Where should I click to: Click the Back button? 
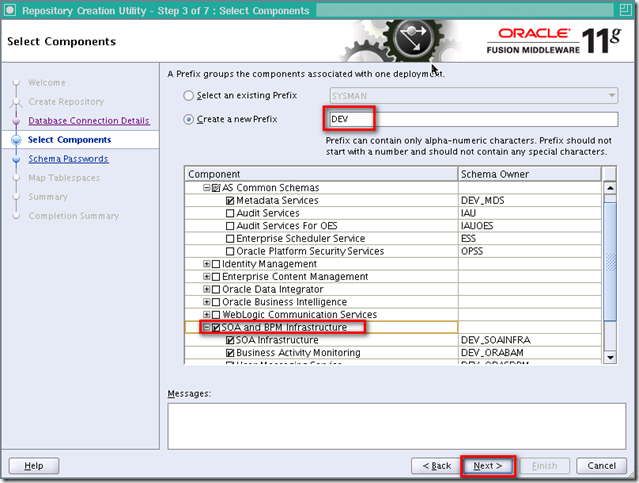[436, 465]
